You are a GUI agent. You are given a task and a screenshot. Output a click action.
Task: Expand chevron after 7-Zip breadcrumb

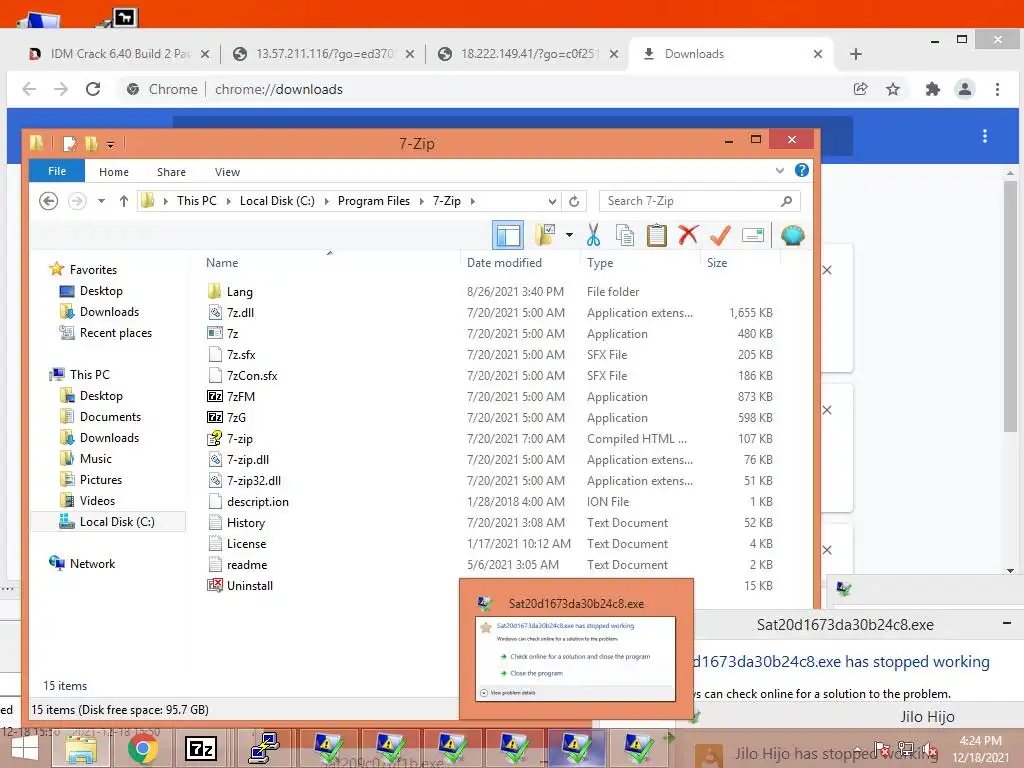(472, 201)
